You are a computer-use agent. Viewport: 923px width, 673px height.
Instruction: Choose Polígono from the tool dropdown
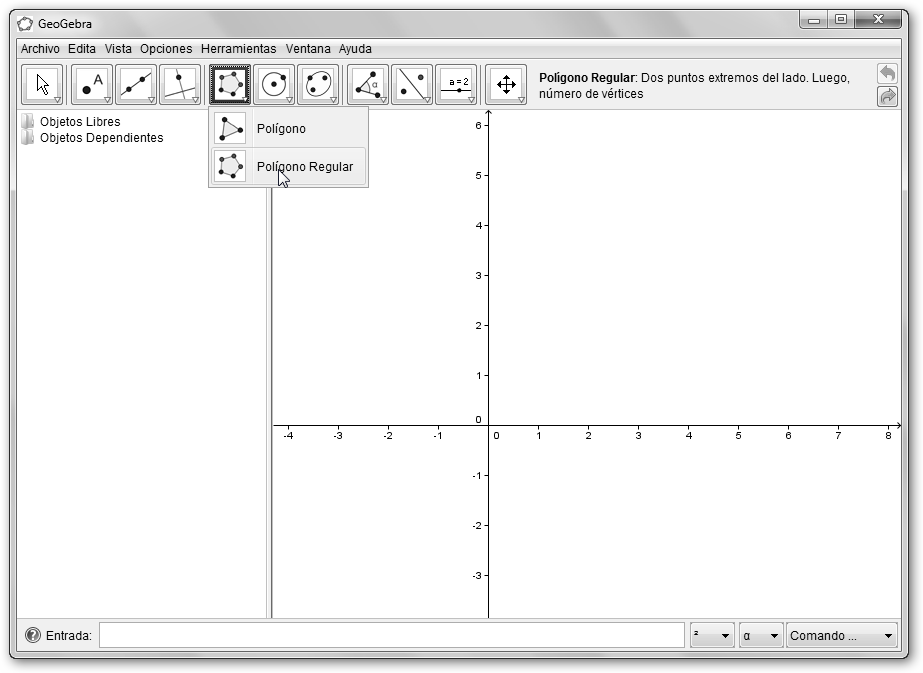pyautogui.click(x=281, y=129)
